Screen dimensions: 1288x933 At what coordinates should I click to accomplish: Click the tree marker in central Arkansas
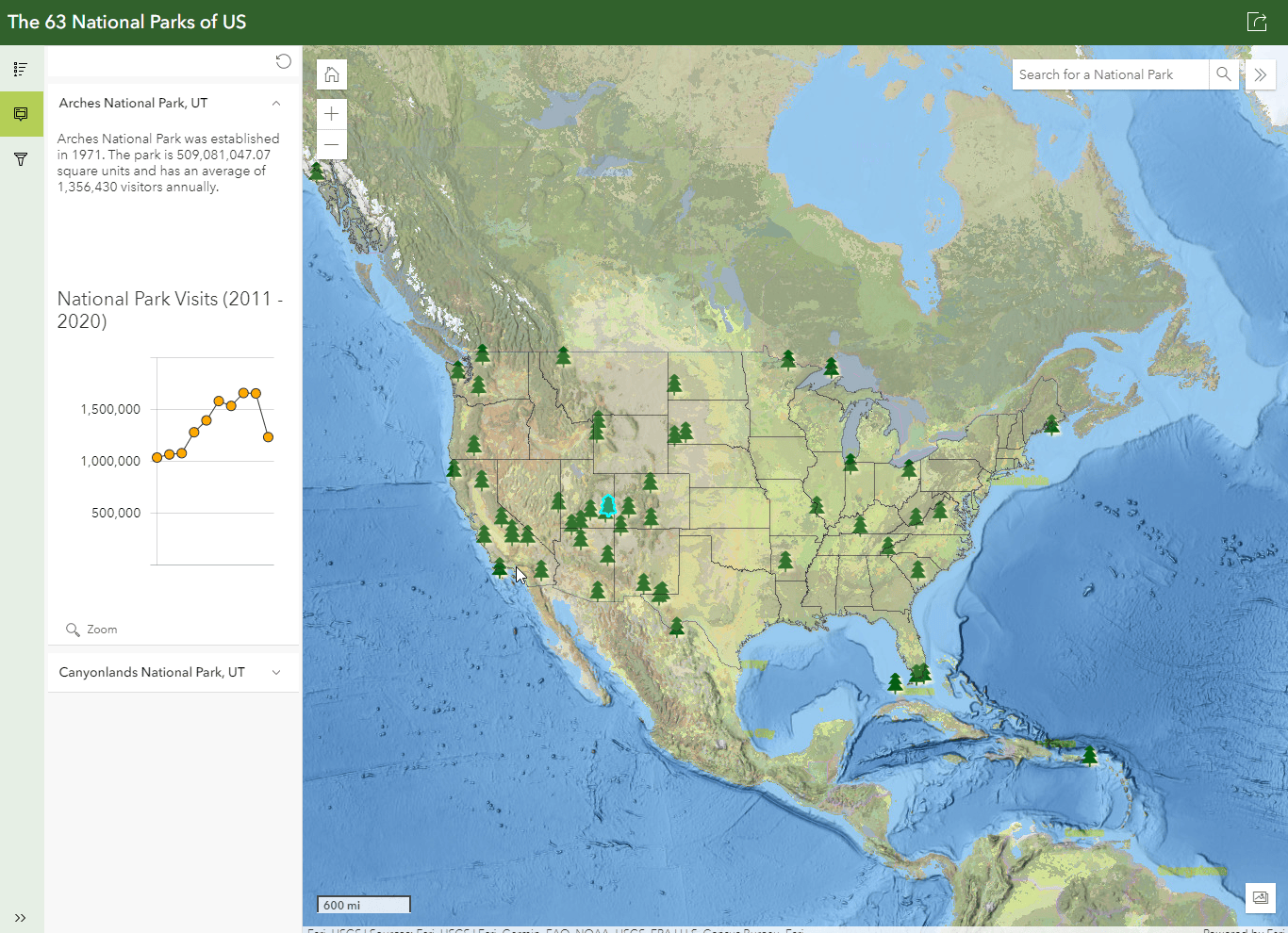pyautogui.click(x=785, y=561)
